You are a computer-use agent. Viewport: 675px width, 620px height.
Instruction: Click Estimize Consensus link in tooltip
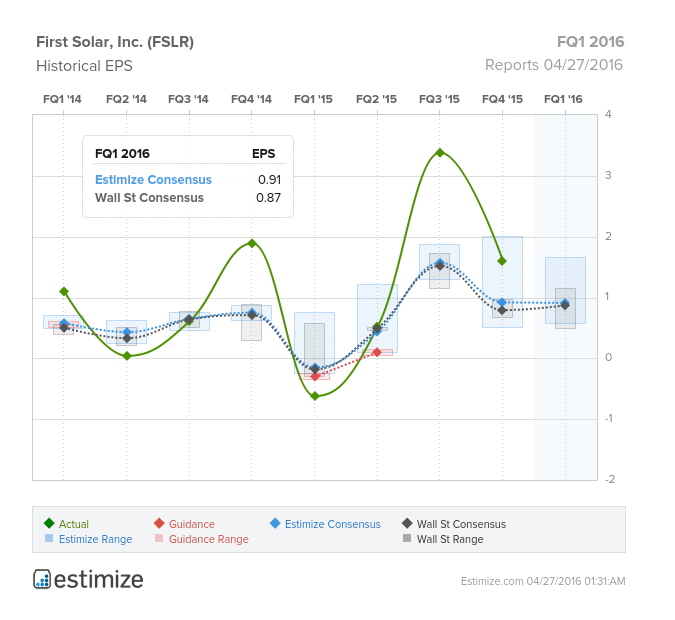click(153, 180)
